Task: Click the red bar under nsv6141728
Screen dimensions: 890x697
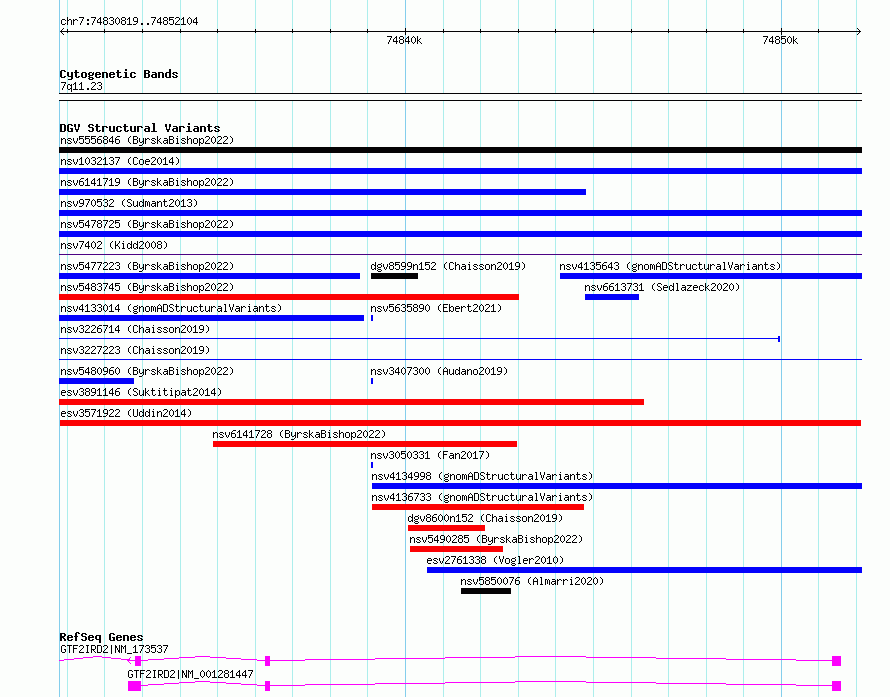Action: click(365, 444)
